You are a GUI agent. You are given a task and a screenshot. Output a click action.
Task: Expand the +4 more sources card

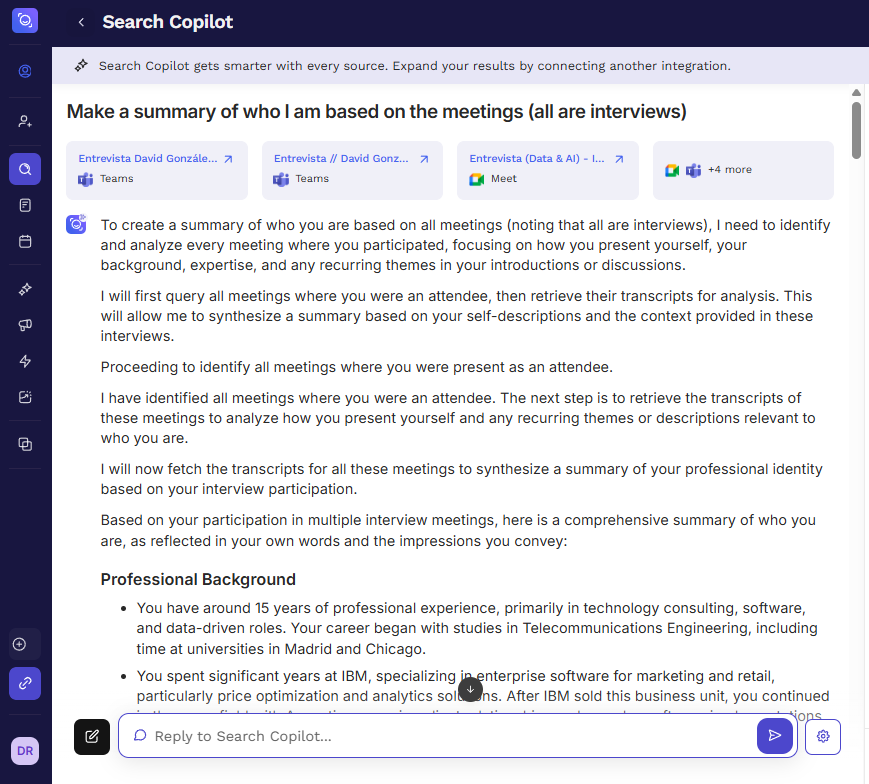click(x=742, y=170)
